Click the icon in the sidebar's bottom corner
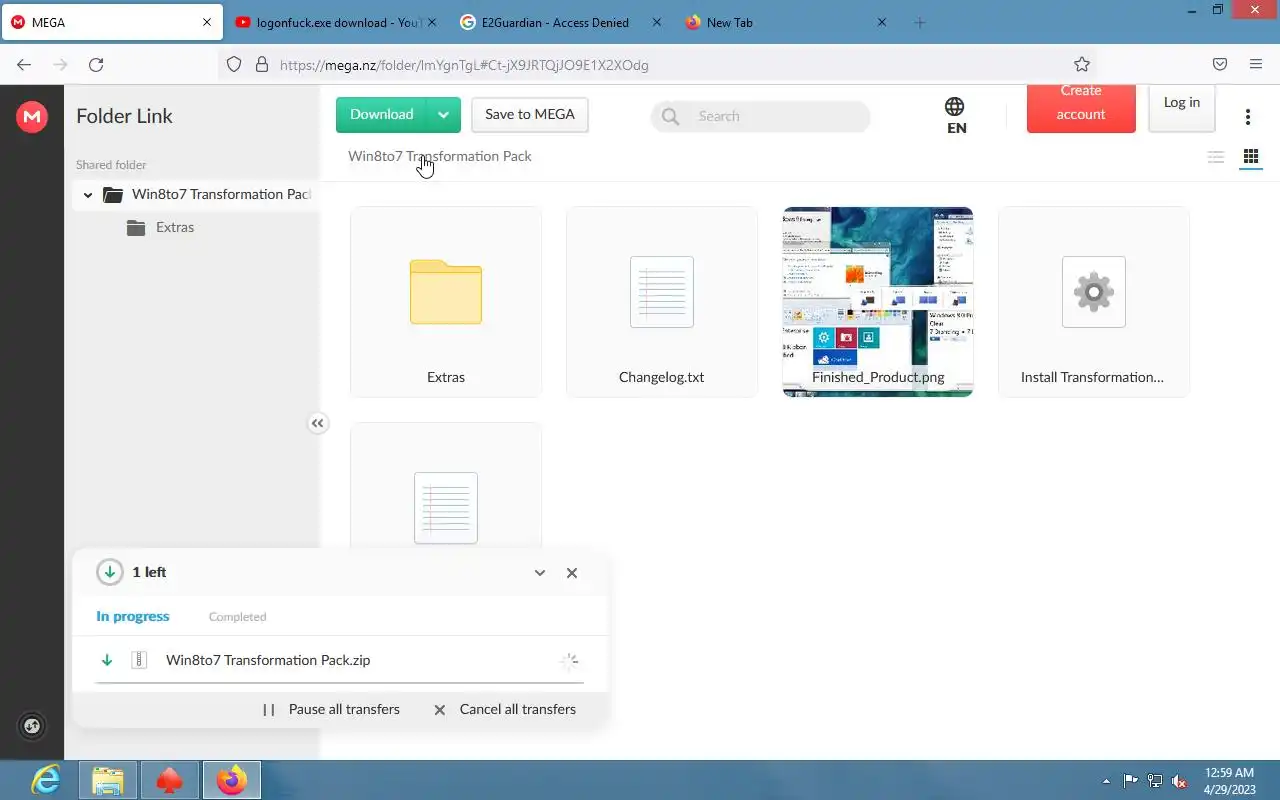1280x800 pixels. tap(32, 727)
